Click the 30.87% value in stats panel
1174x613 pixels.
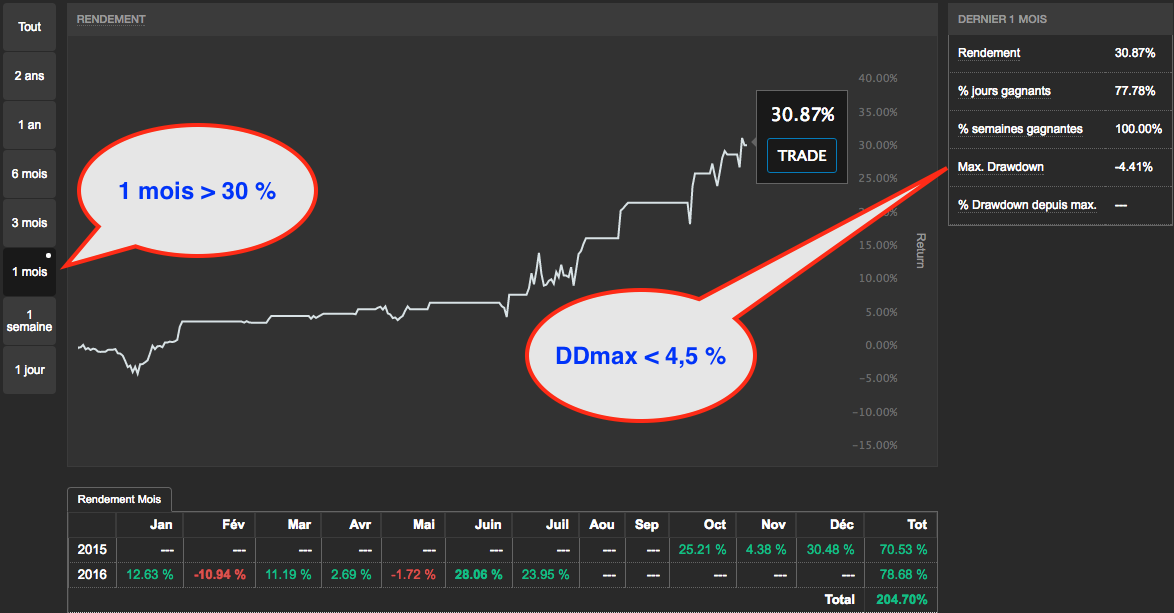pos(1134,52)
